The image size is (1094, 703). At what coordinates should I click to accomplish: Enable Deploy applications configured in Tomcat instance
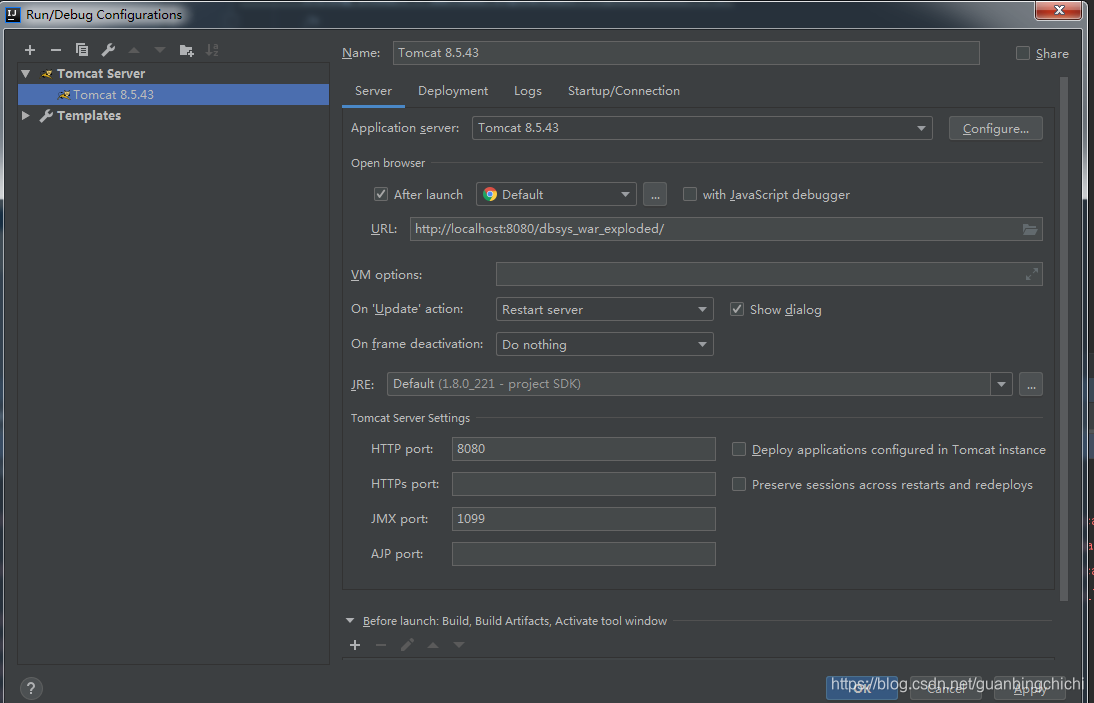(739, 449)
